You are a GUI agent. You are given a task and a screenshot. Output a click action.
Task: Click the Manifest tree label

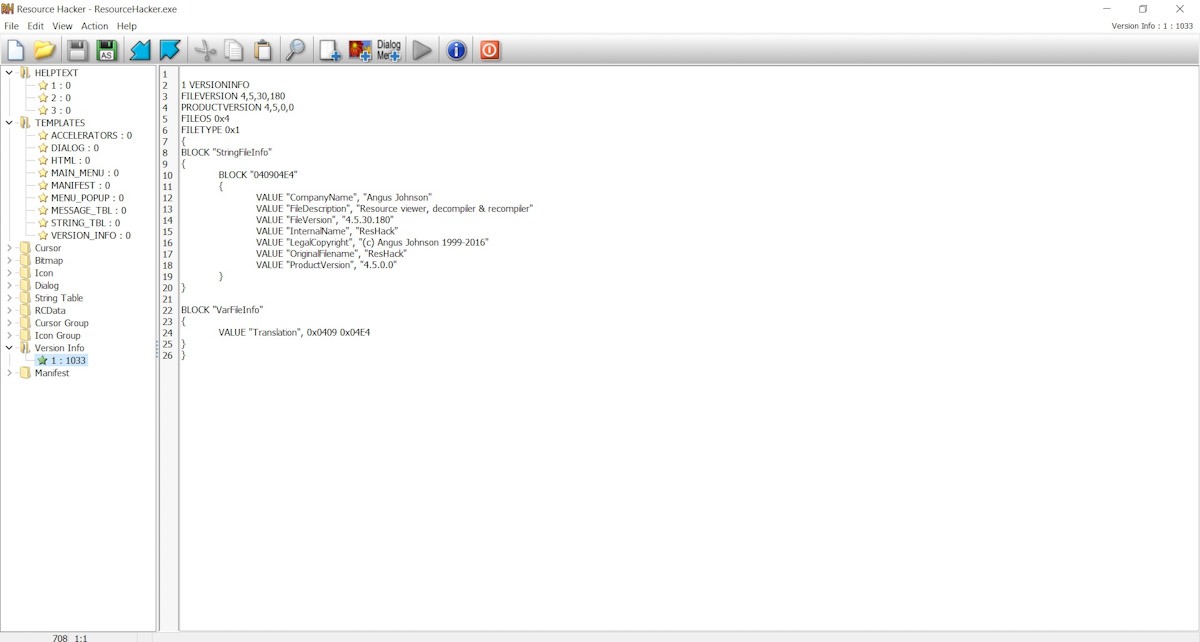52,373
